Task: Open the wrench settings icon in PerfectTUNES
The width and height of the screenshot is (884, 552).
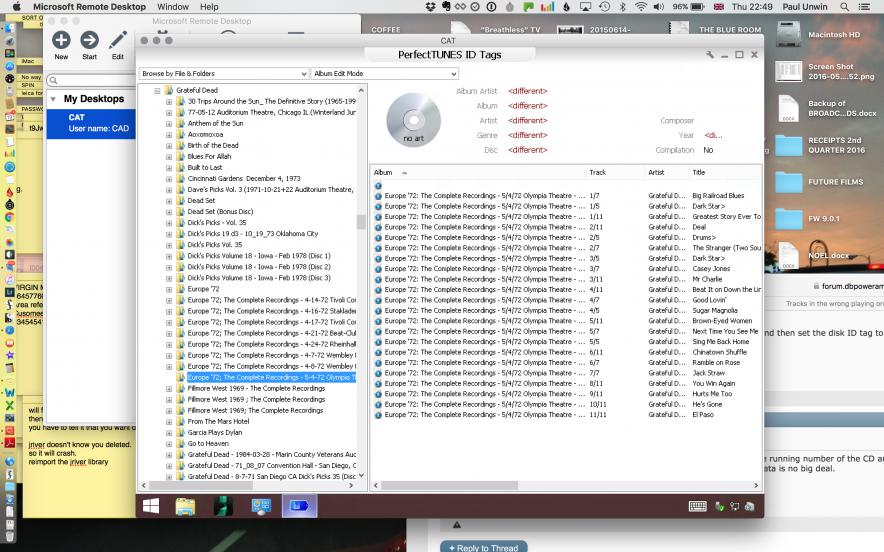Action: click(710, 55)
